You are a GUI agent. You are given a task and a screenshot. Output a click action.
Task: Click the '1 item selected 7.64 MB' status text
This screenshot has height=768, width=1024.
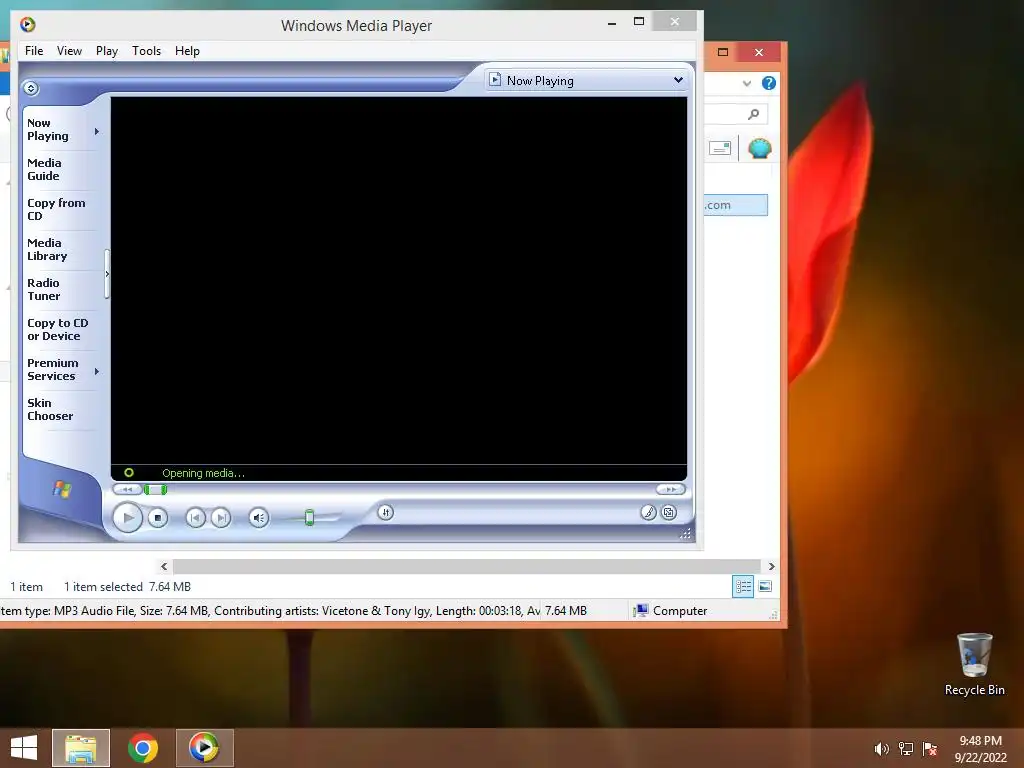pyautogui.click(x=127, y=586)
